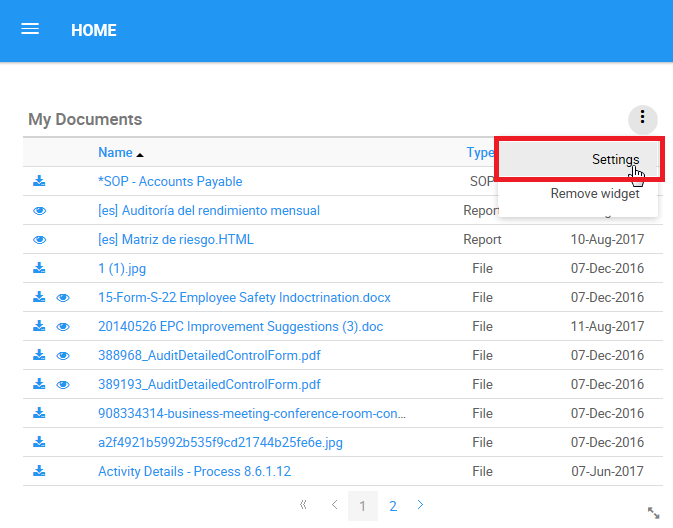Open the hamburger navigation menu
This screenshot has width=673, height=528.
coord(30,29)
